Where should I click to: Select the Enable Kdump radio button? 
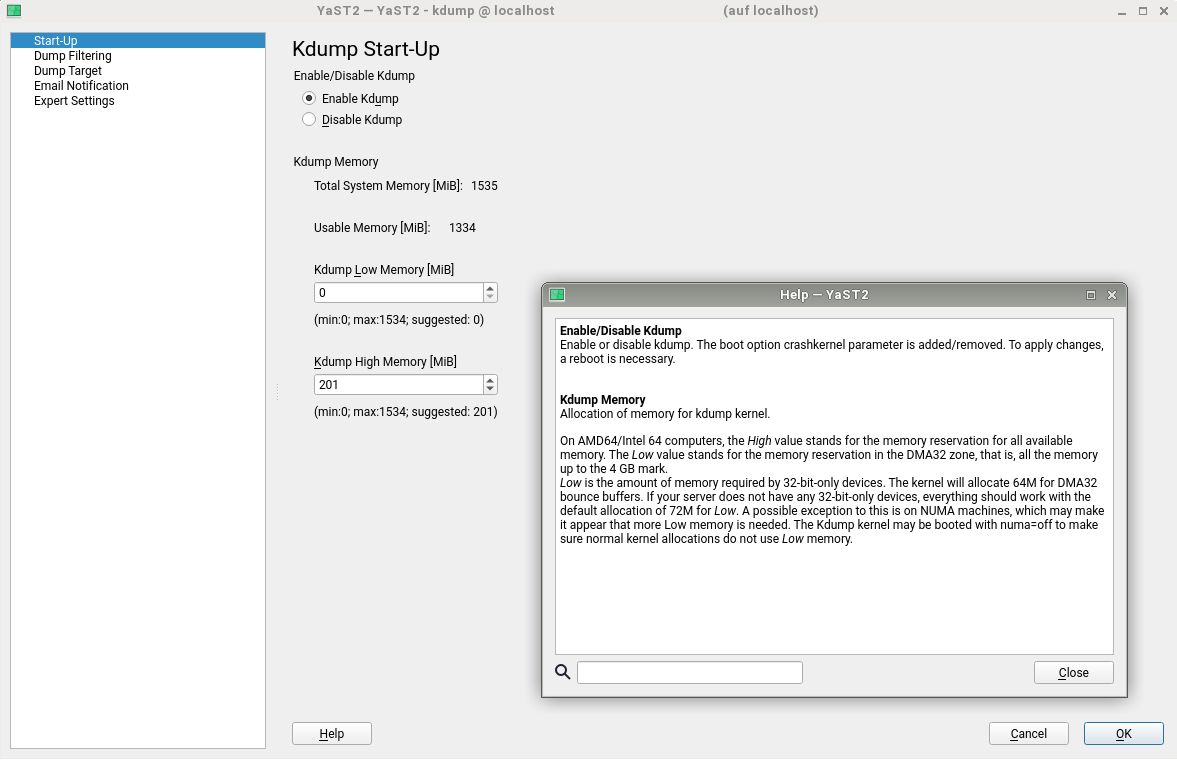(x=309, y=99)
